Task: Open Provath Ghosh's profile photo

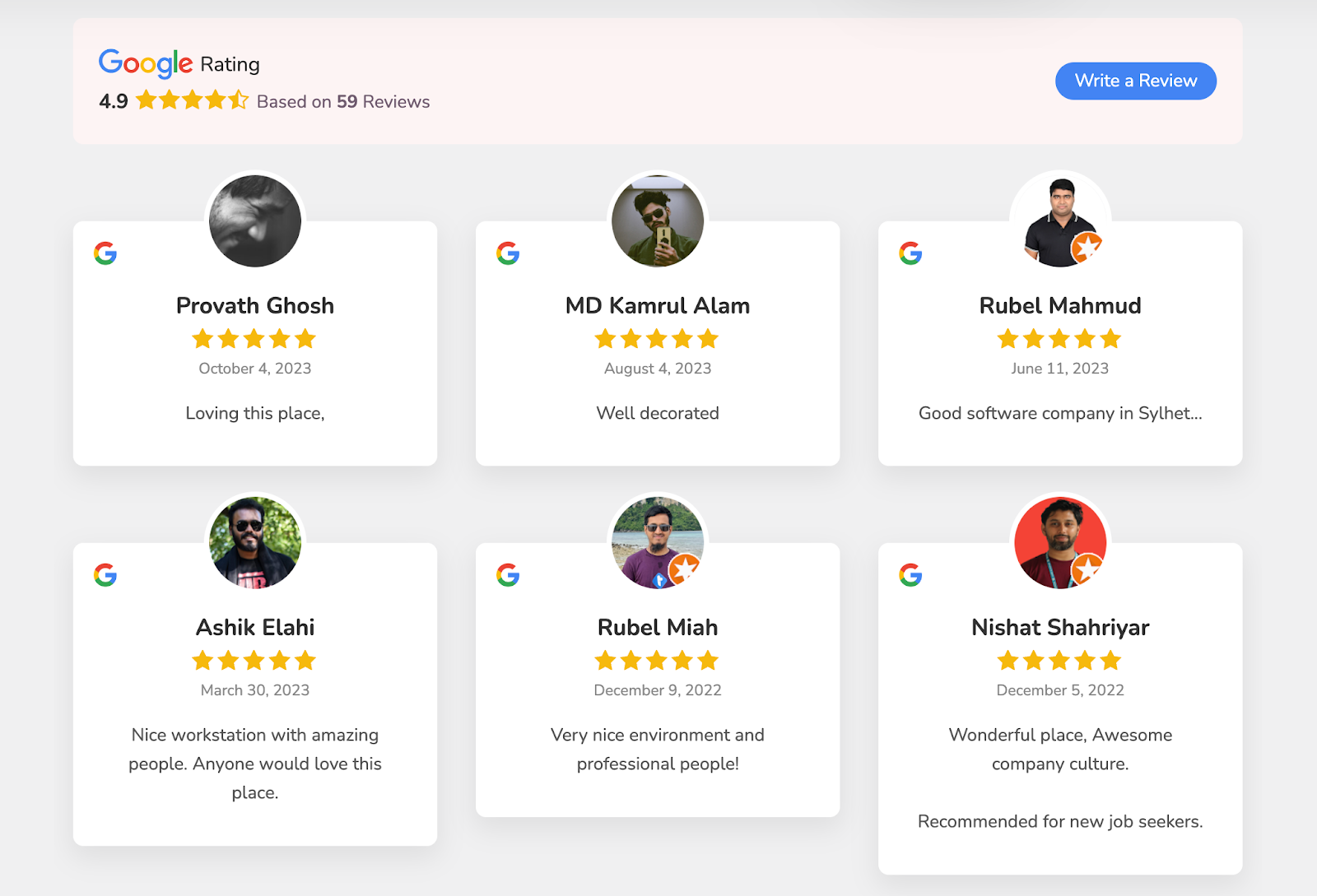Action: pos(255,221)
